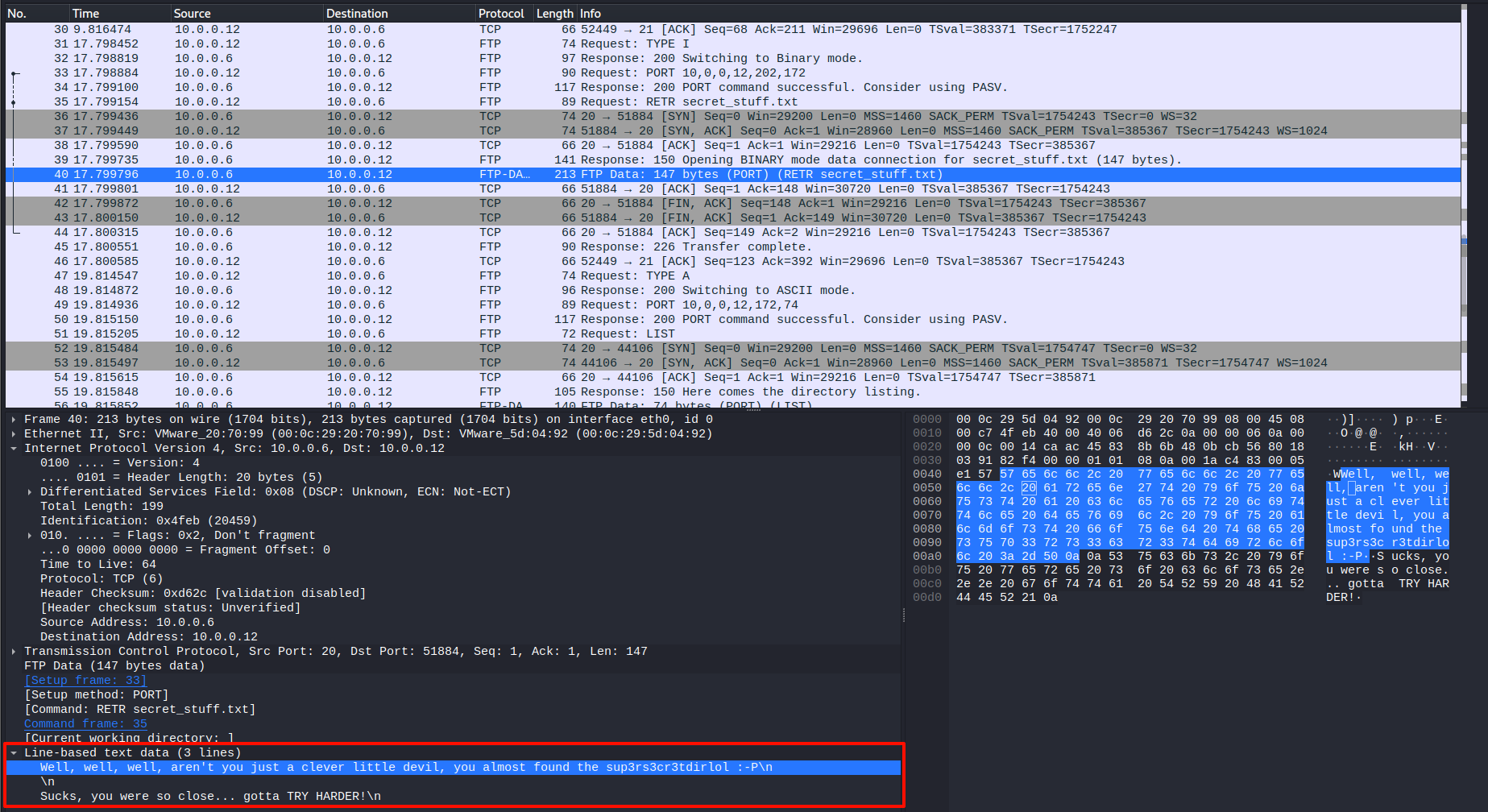Sort packets by Length column header
This screenshot has width=1488, height=812.
555,14
